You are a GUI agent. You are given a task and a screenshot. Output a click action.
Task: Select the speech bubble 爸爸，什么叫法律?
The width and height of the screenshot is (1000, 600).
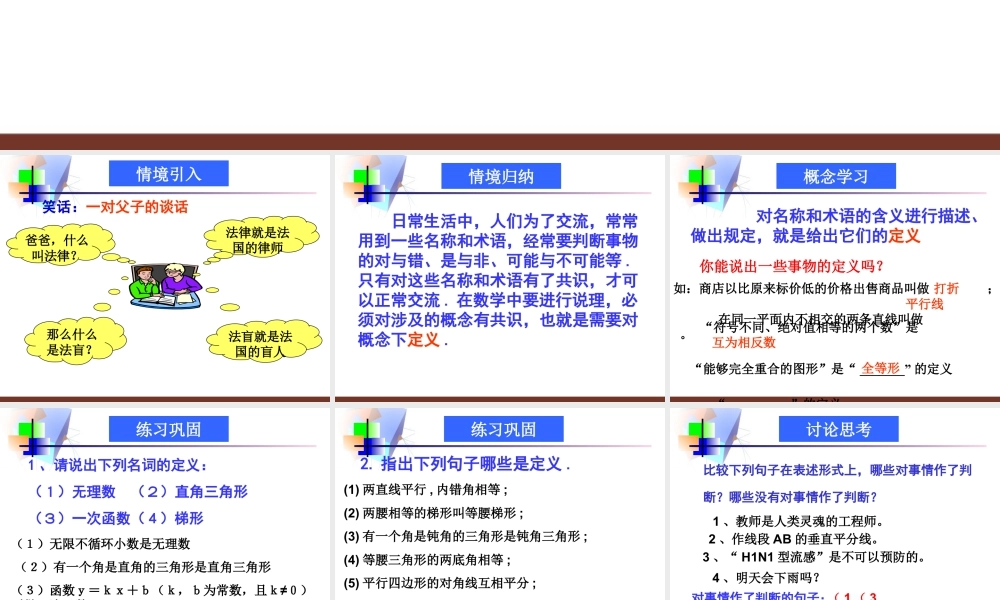click(x=60, y=246)
